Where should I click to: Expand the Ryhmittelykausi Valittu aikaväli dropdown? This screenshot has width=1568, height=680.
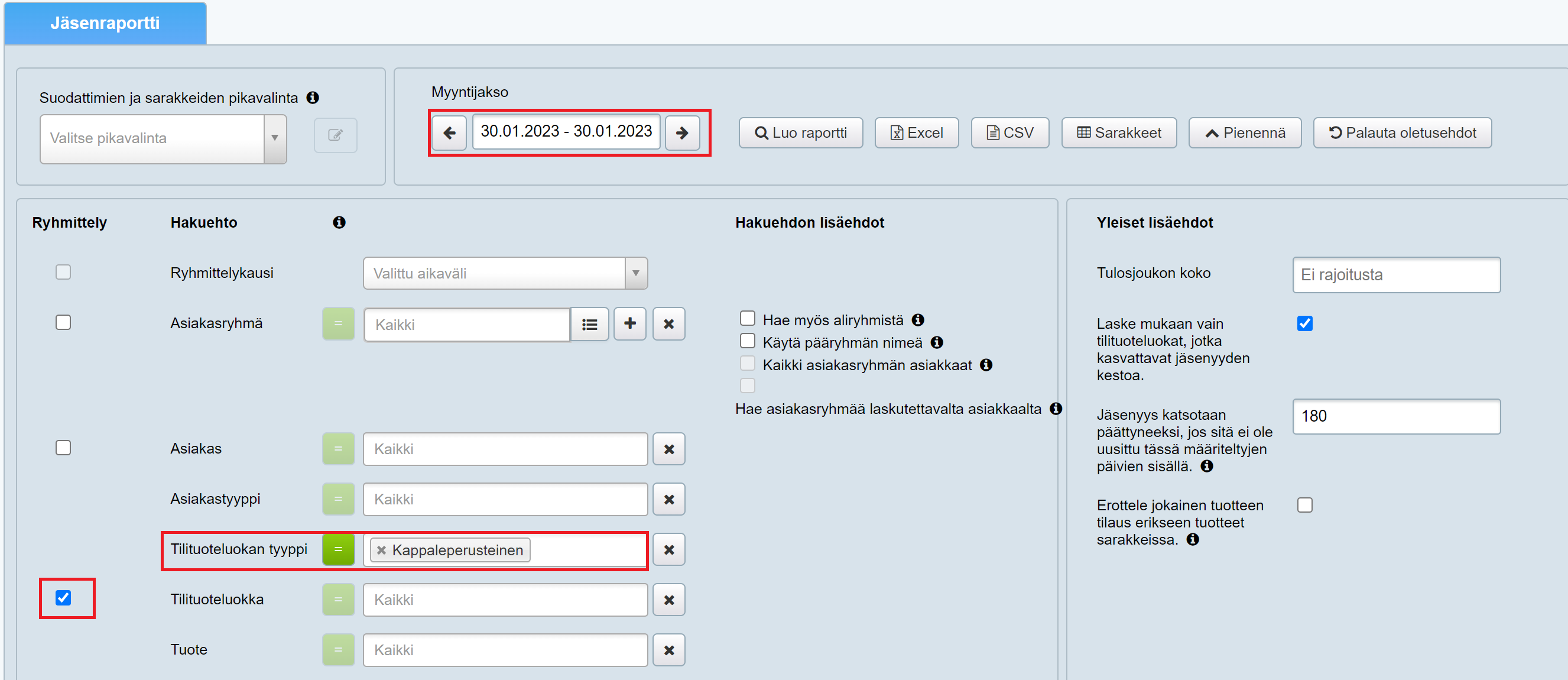coord(505,273)
